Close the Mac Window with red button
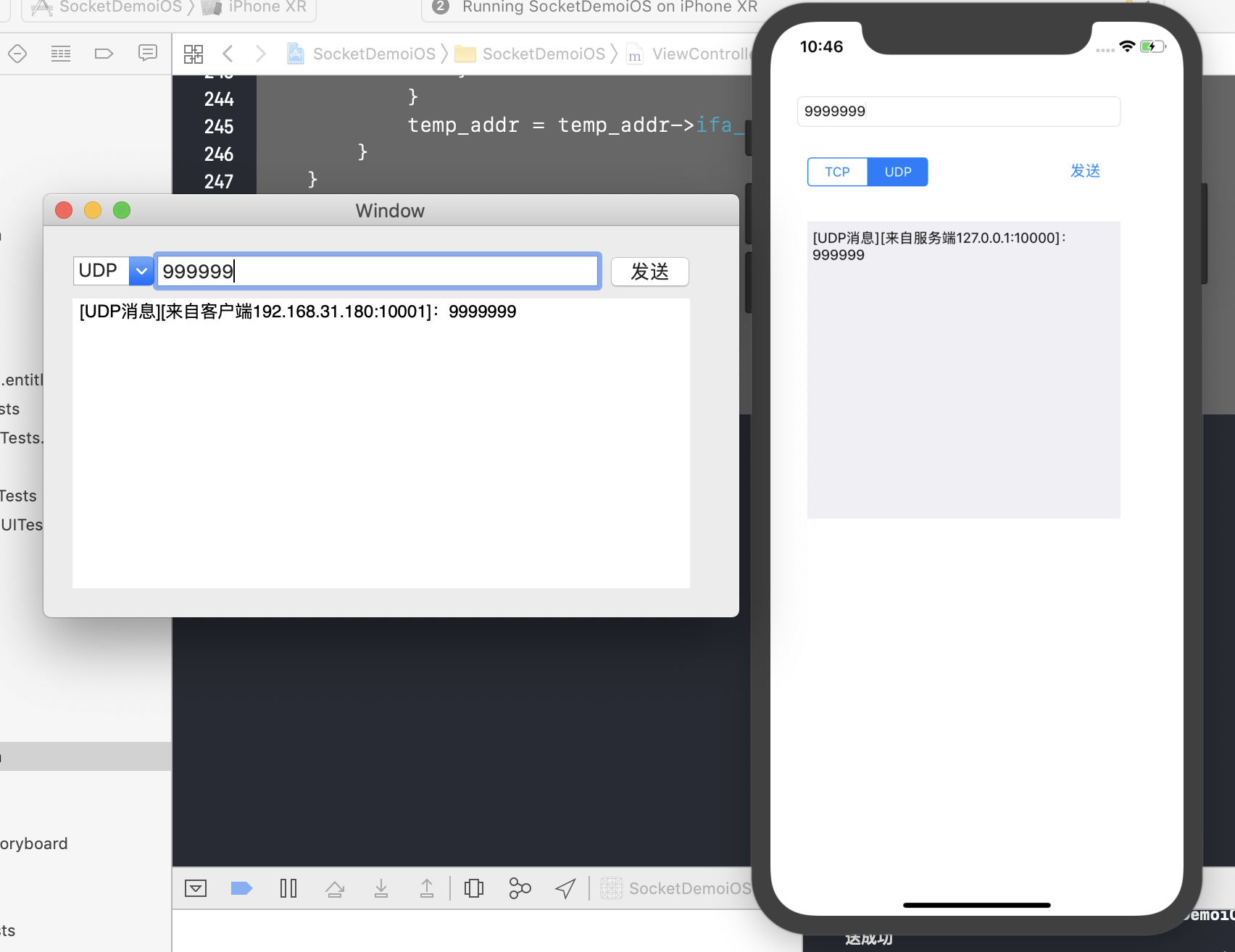Image resolution: width=1235 pixels, height=952 pixels. tap(64, 210)
